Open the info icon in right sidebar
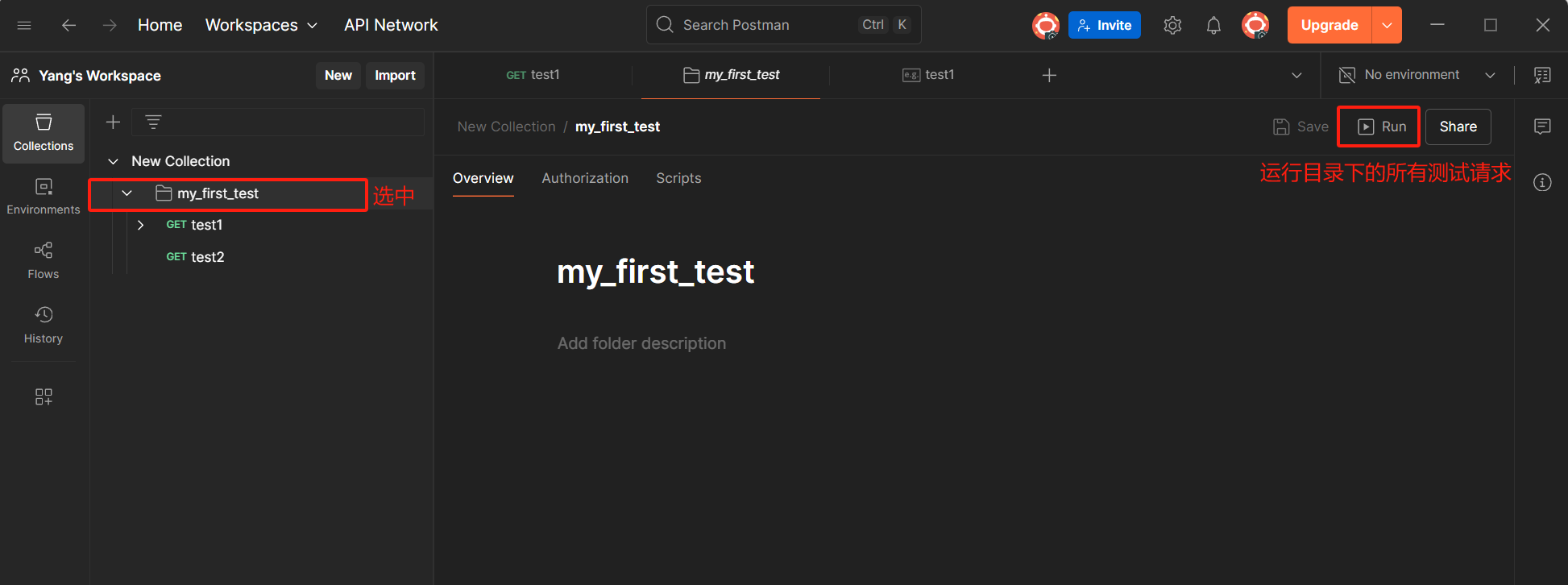 [x=1542, y=183]
